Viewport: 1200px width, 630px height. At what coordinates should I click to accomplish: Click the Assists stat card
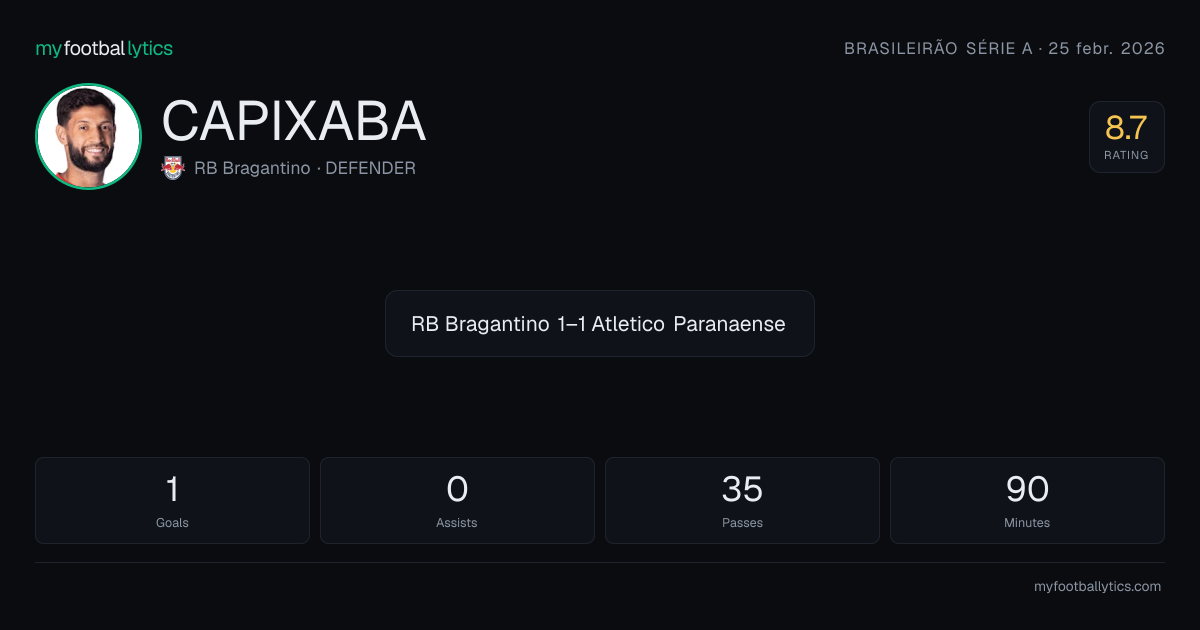pos(457,500)
